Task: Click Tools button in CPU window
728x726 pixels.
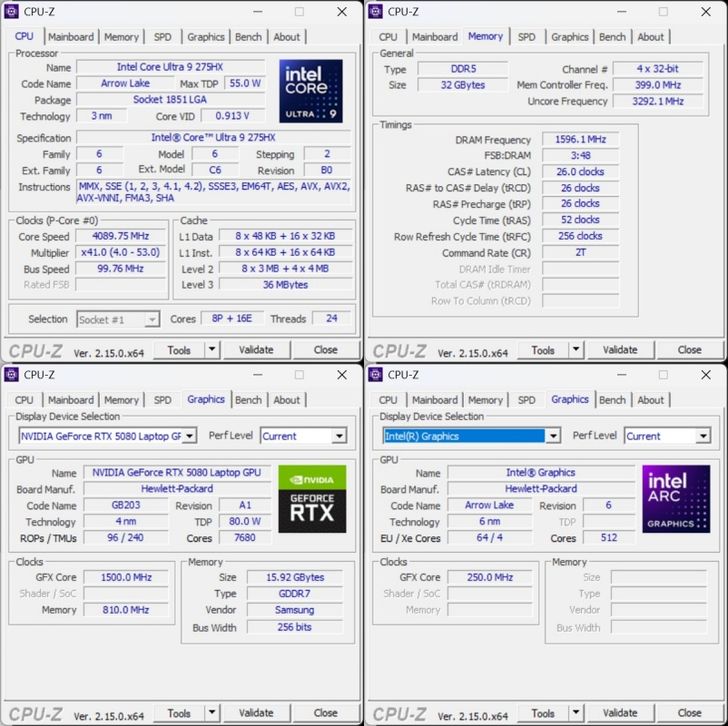Action: click(179, 350)
